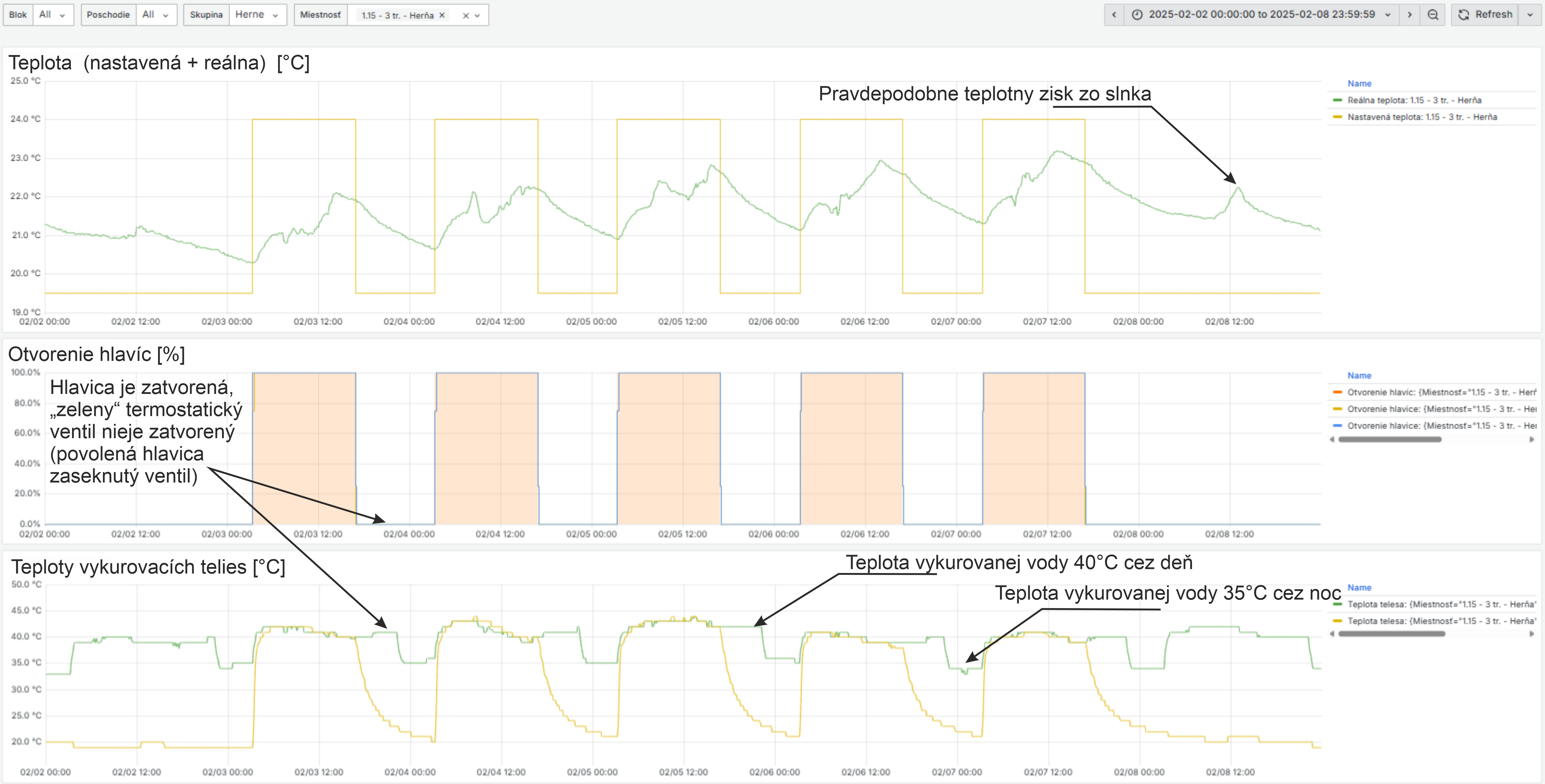Shift time range back with left arrow
The width and height of the screenshot is (1545, 784).
click(x=1114, y=15)
